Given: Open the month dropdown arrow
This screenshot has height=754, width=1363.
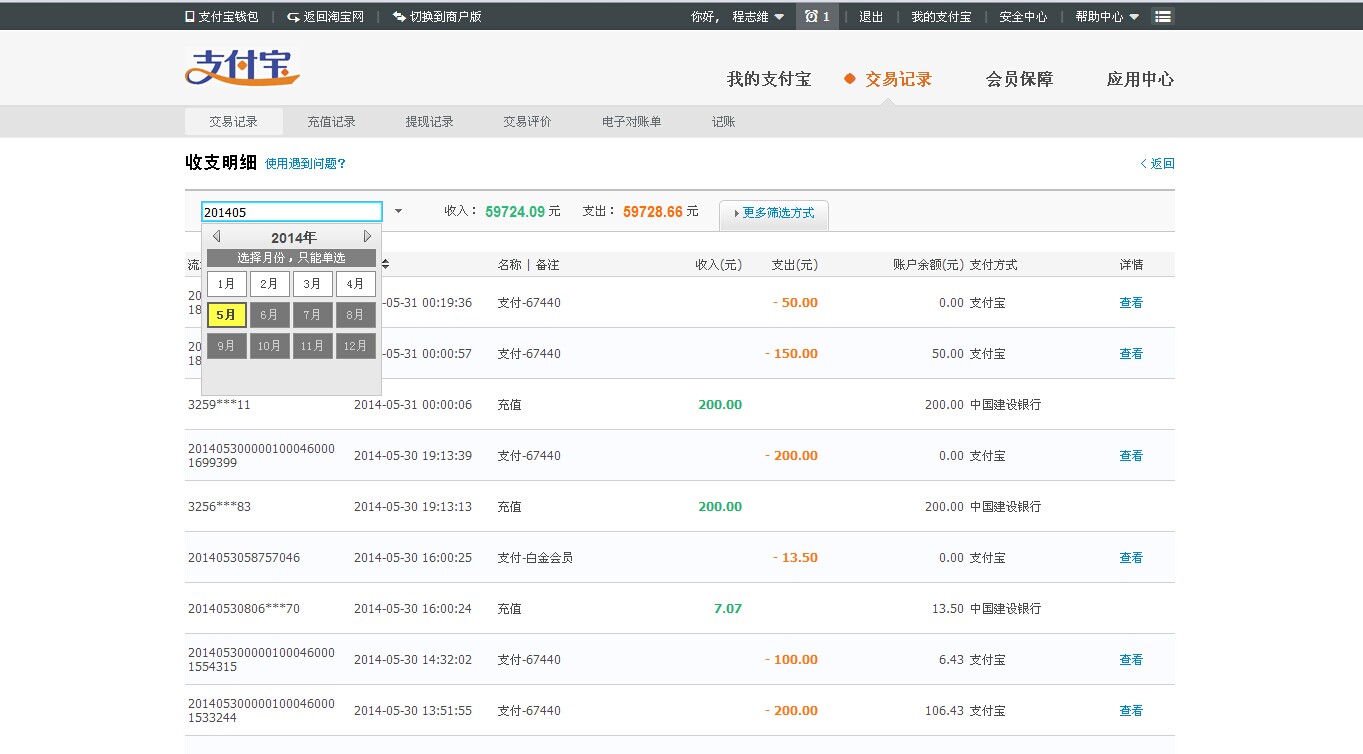Looking at the screenshot, I should pyautogui.click(x=398, y=212).
